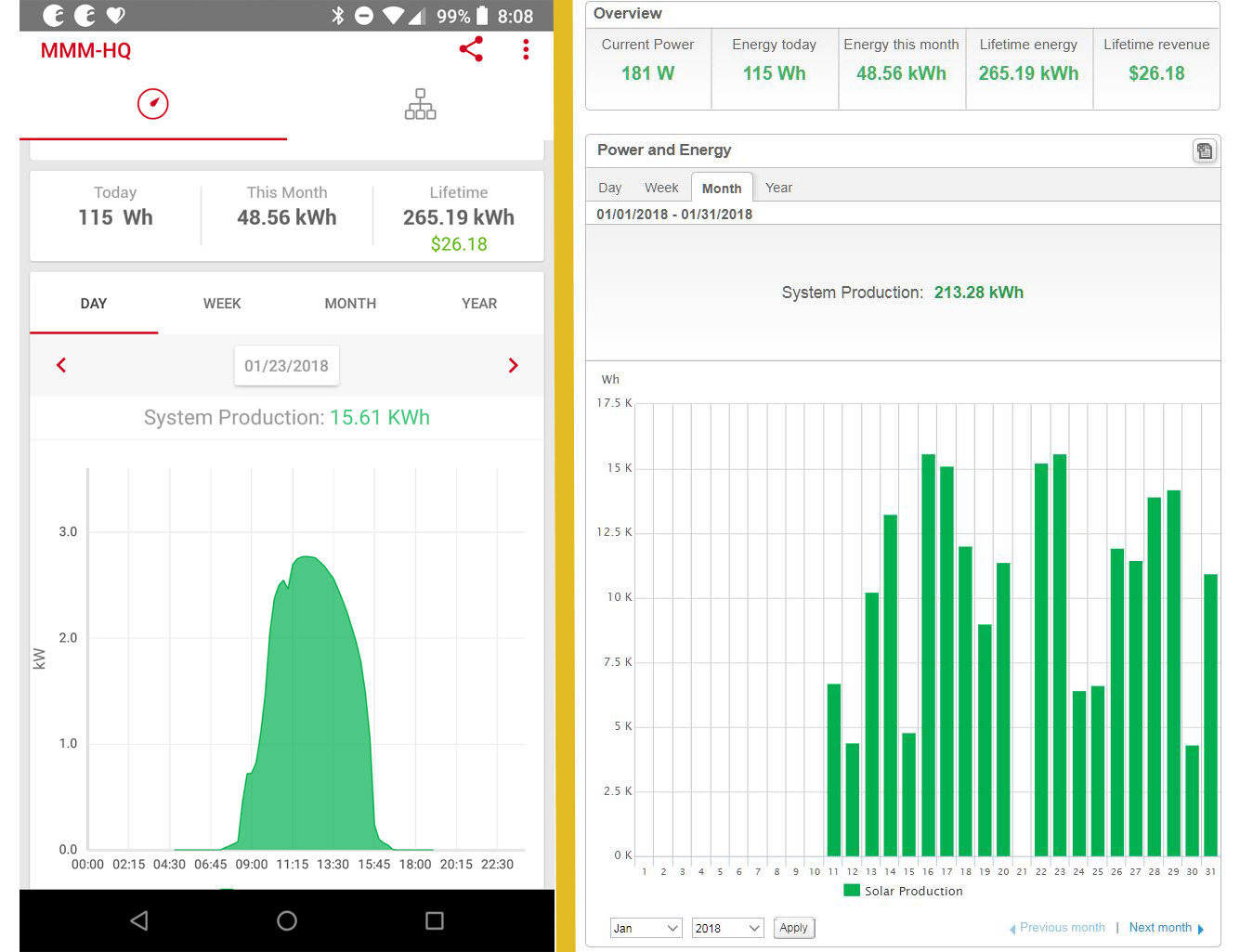1240x952 pixels.
Task: Select the MONTH tab in mobile app
Action: [350, 304]
